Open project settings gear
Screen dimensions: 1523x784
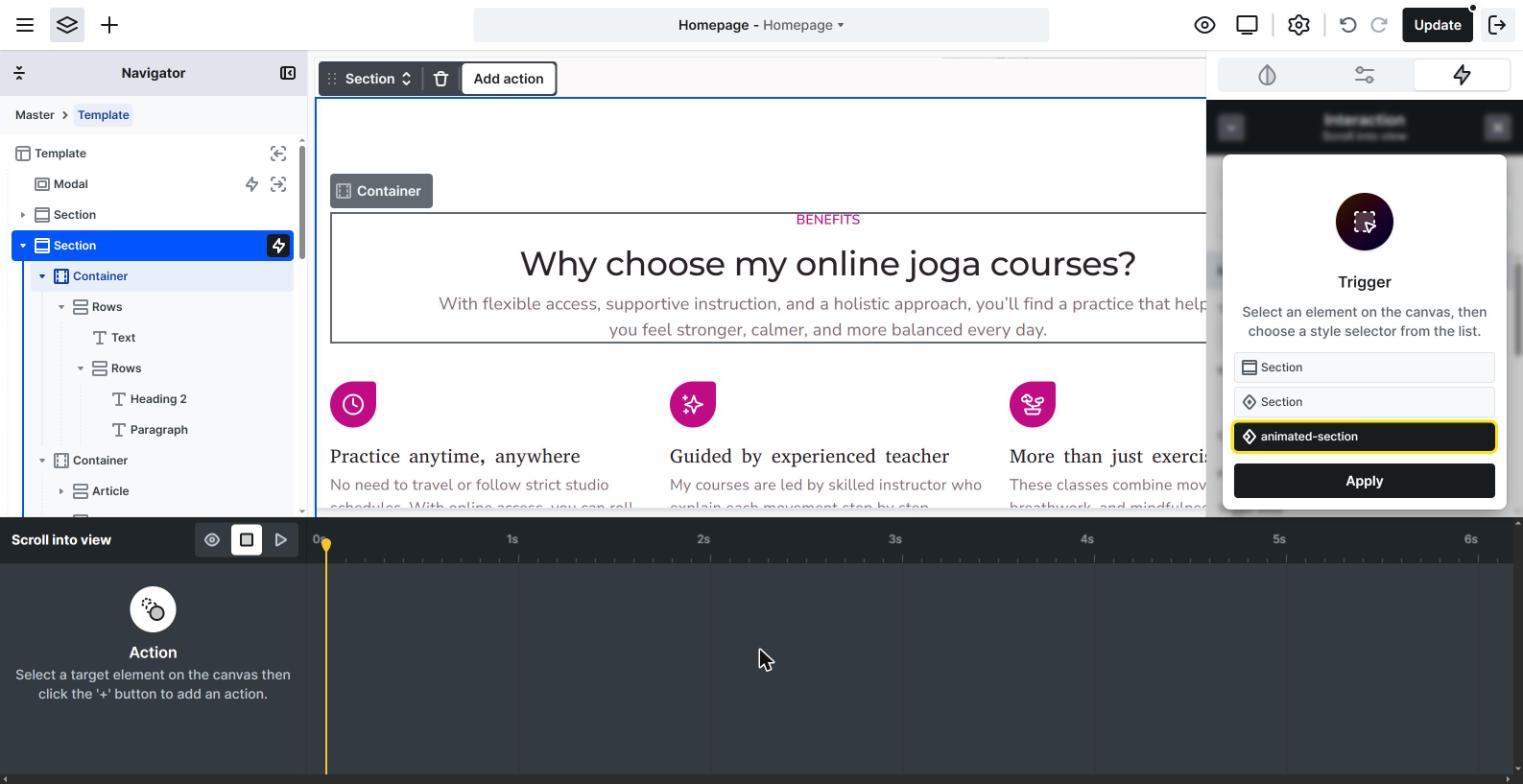point(1299,25)
